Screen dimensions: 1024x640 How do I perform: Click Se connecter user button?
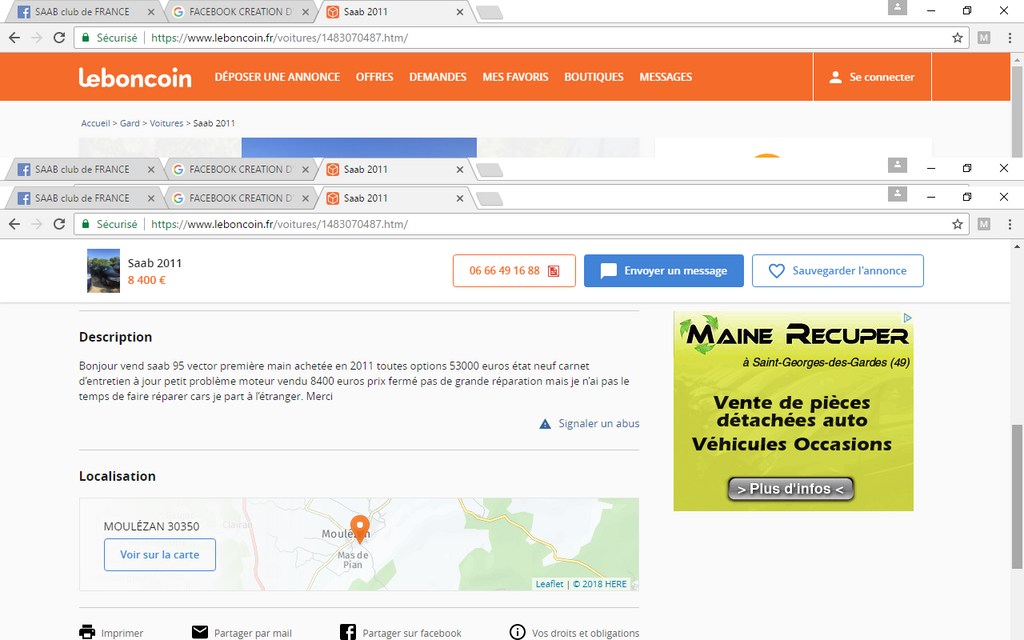pos(872,77)
